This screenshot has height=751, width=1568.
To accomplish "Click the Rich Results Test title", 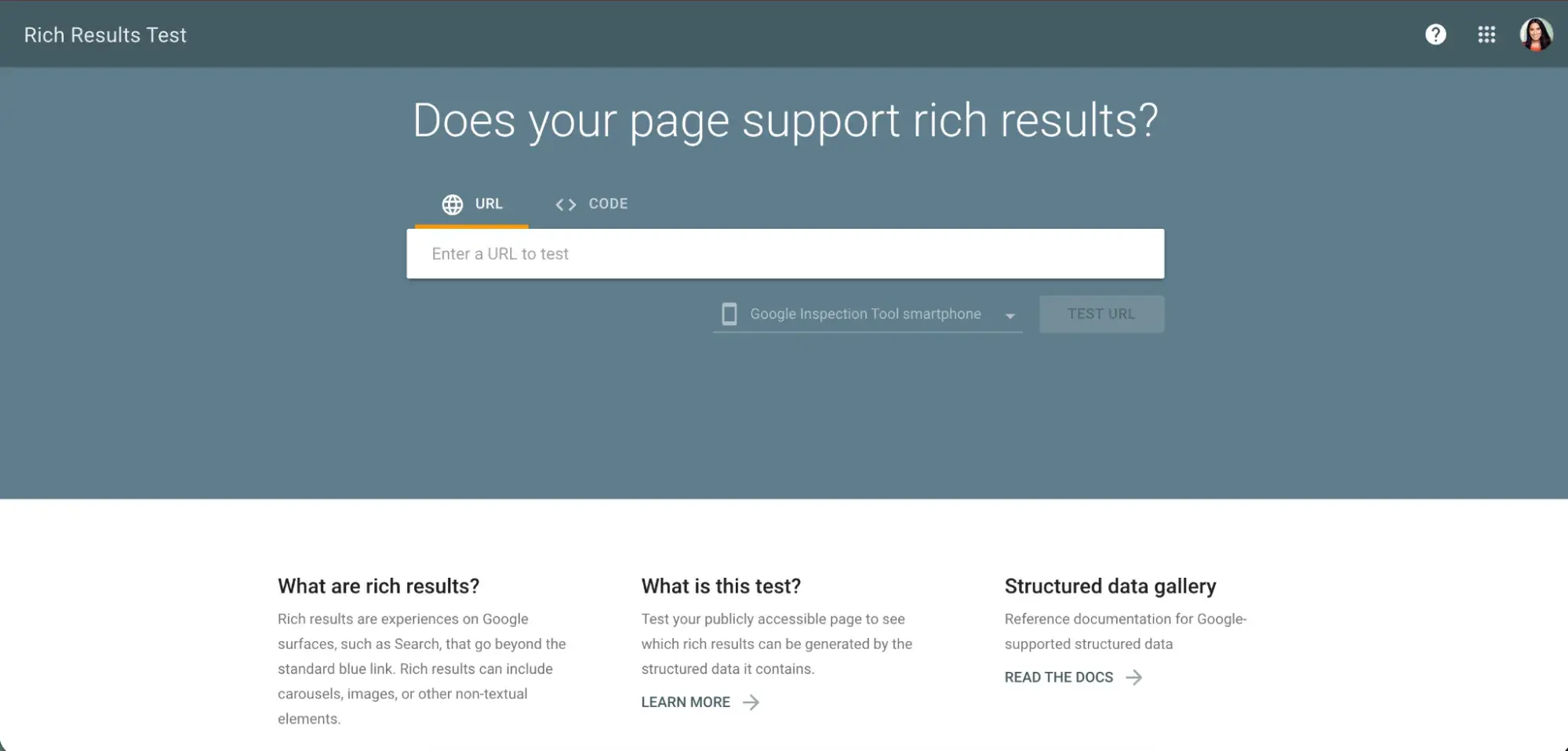I will tap(106, 34).
